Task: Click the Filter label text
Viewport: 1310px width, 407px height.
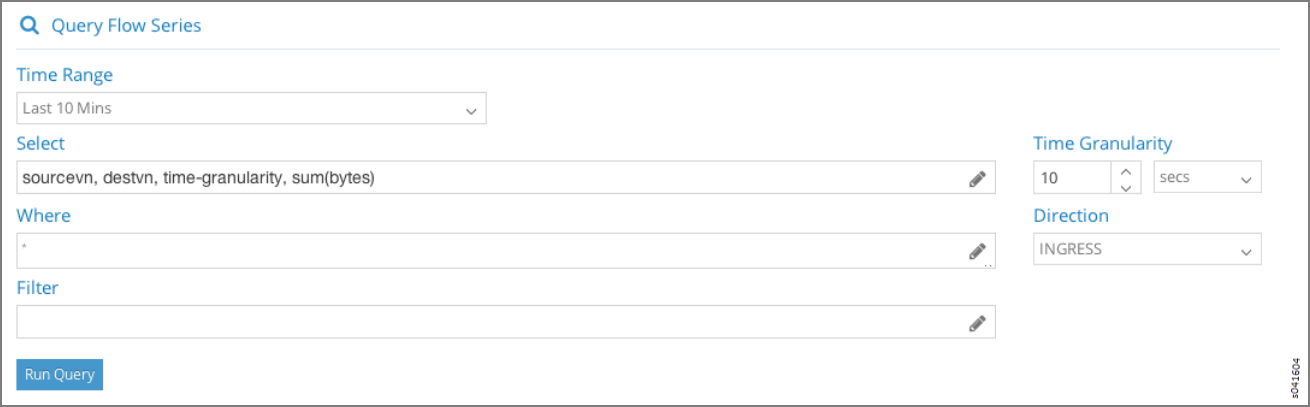Action: 38,288
